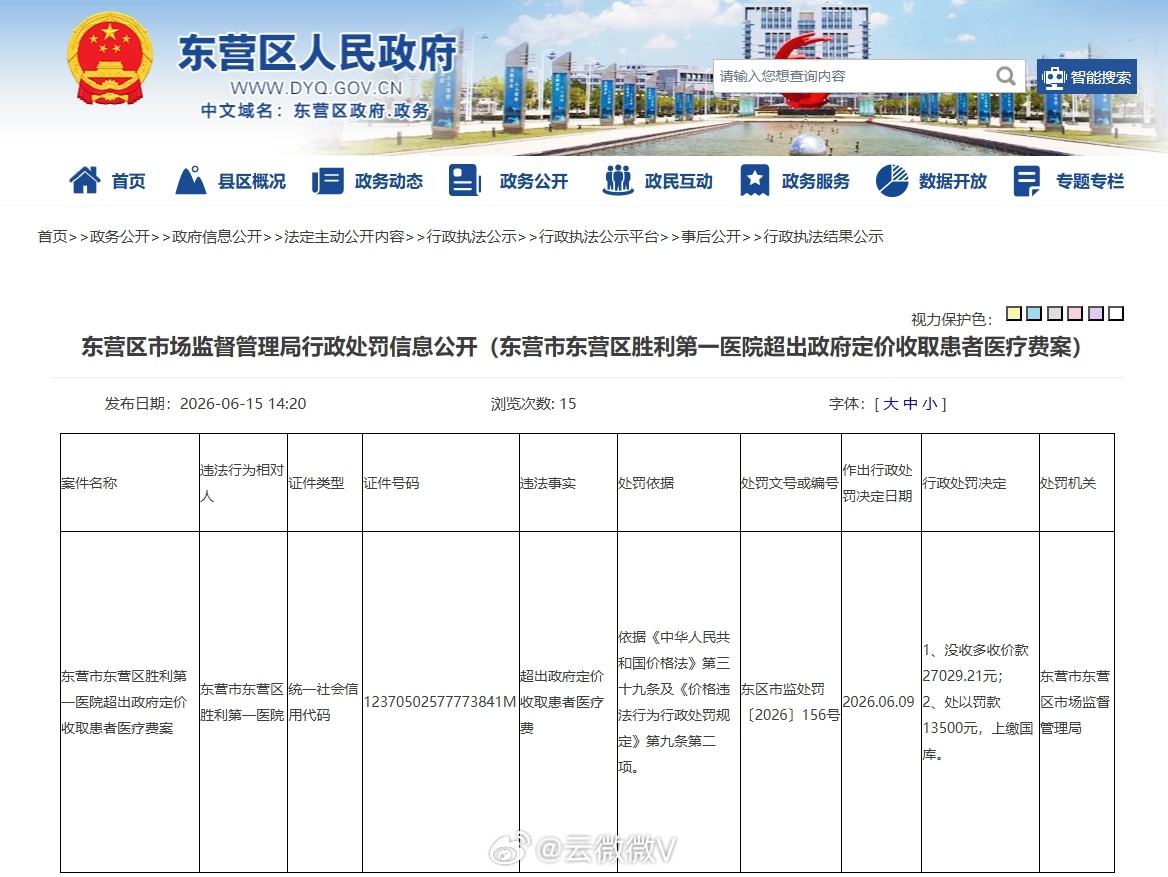Click the 行政处罚决定 column header
Viewport: 1168px width, 877px height.
coord(980,483)
